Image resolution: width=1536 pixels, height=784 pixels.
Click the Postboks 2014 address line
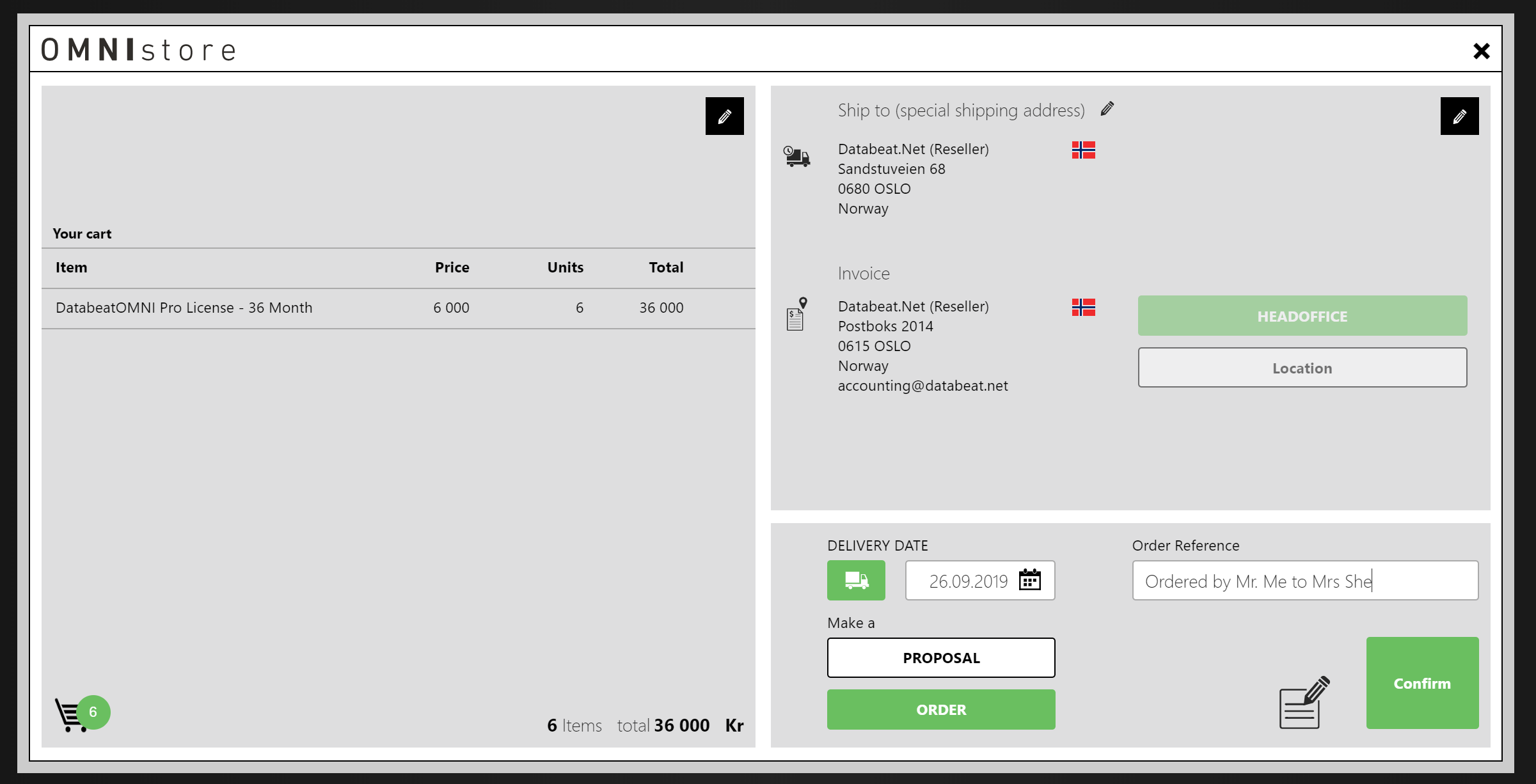[x=885, y=326]
